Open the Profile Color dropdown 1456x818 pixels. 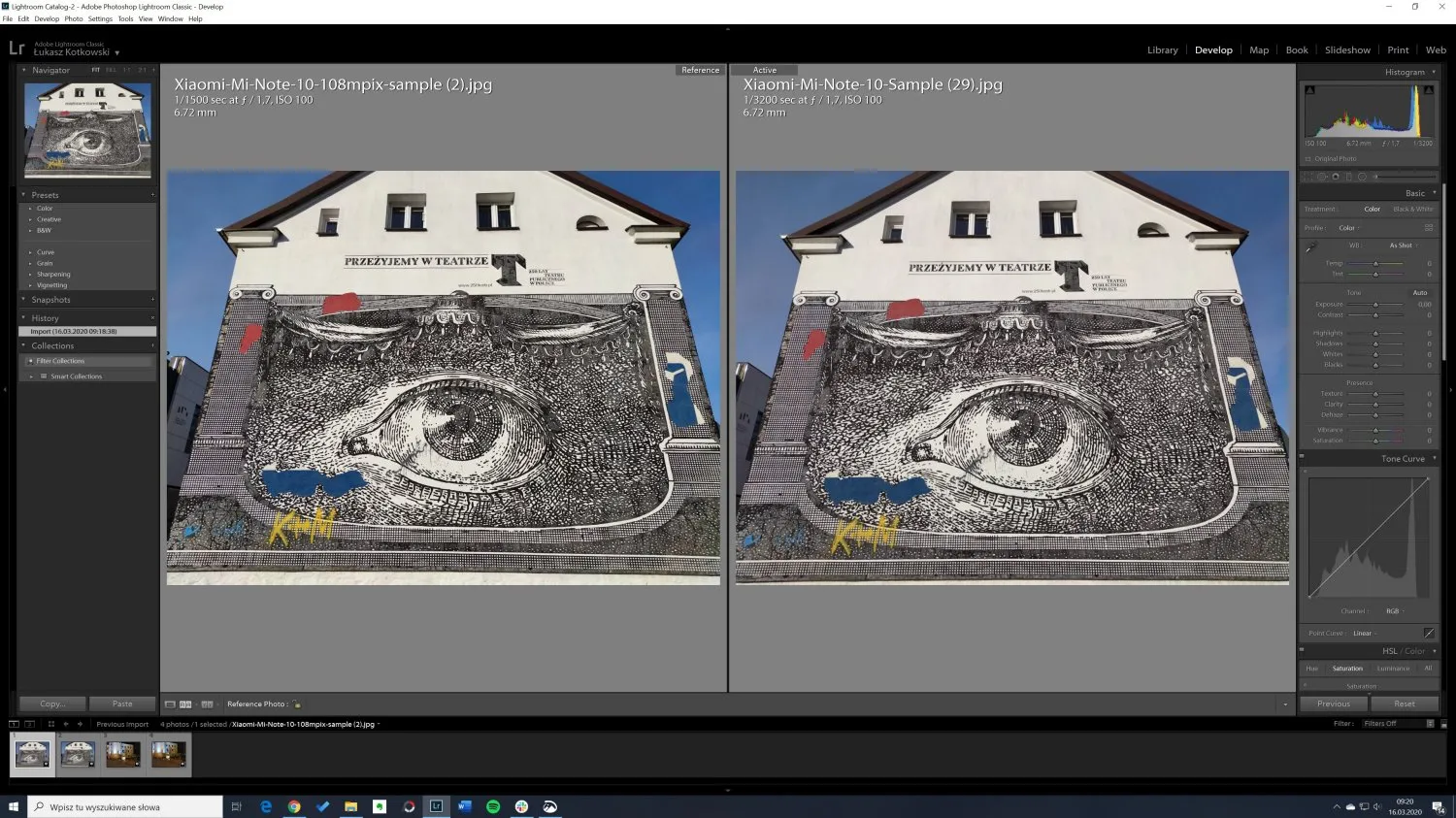[x=1349, y=228]
